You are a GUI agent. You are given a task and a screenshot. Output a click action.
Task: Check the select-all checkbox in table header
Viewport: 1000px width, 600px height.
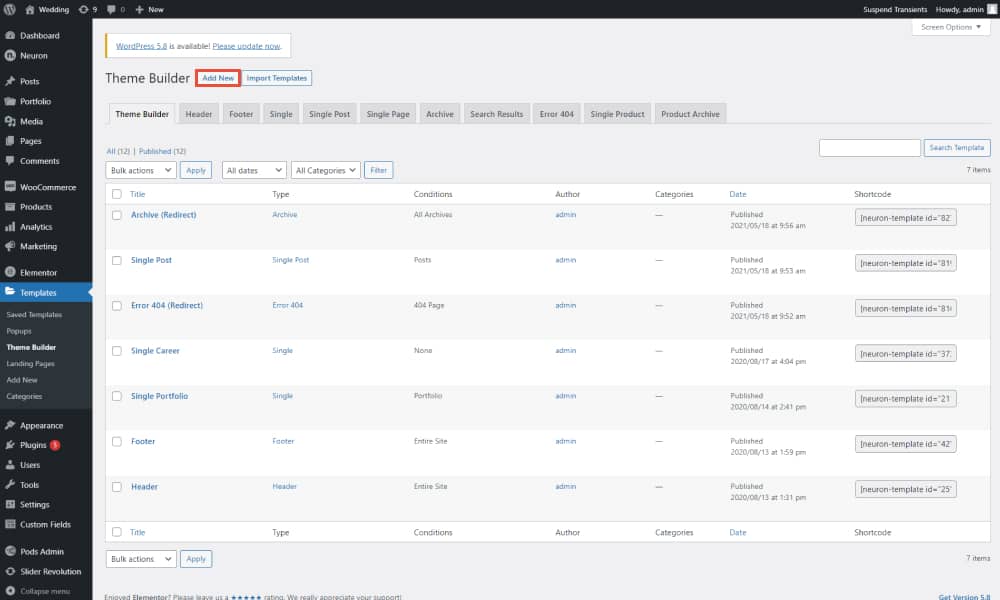tap(117, 194)
